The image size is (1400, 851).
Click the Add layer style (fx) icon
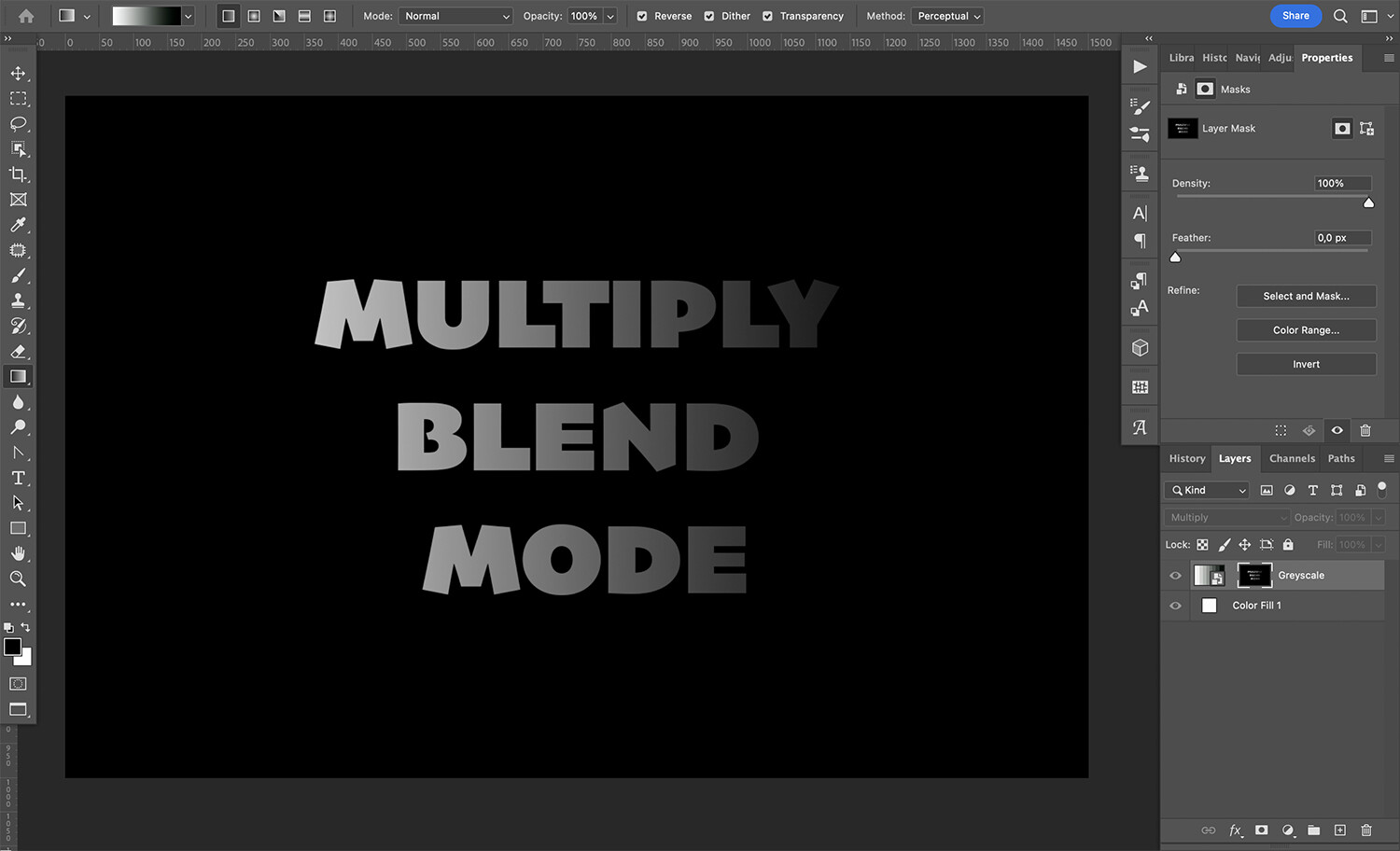1236,830
